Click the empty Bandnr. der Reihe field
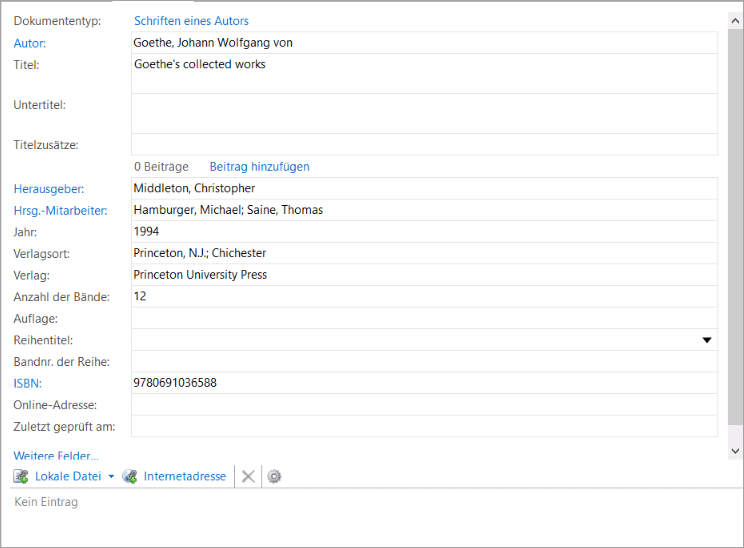This screenshot has height=548, width=744. 424,361
